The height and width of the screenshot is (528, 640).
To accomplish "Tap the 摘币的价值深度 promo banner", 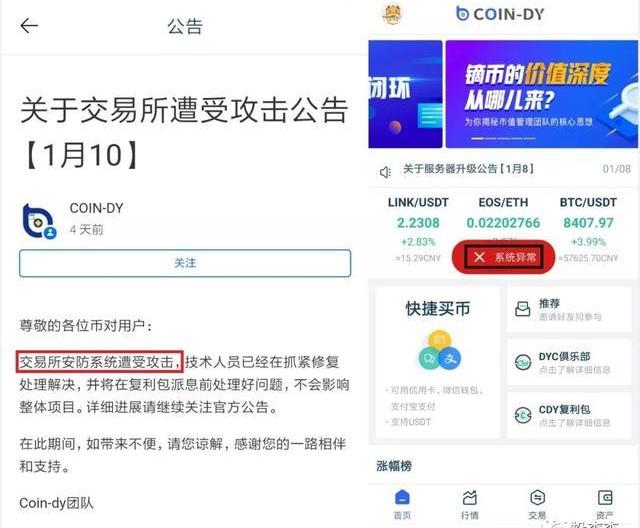I will tap(541, 94).
